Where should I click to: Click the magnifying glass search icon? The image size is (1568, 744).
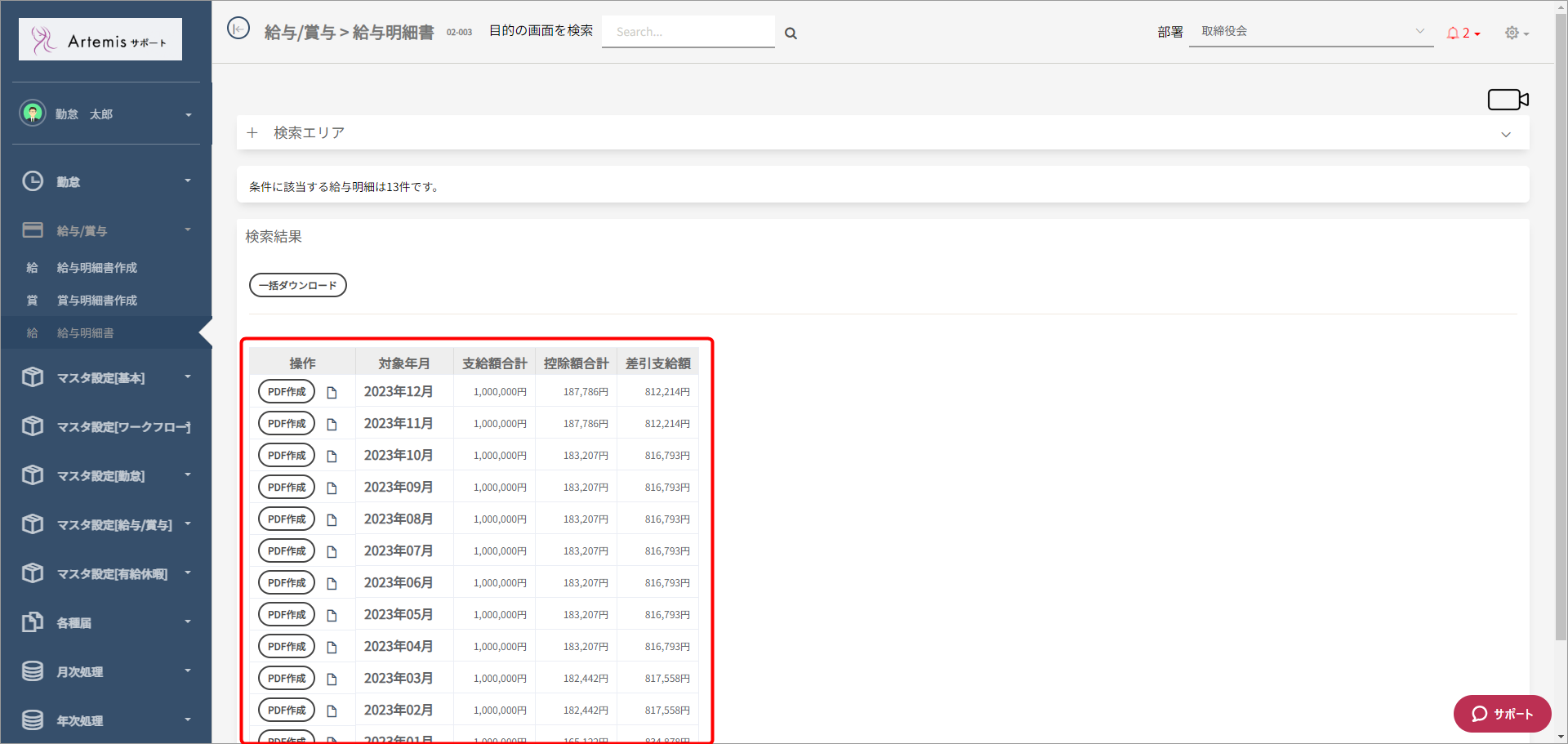tap(791, 33)
